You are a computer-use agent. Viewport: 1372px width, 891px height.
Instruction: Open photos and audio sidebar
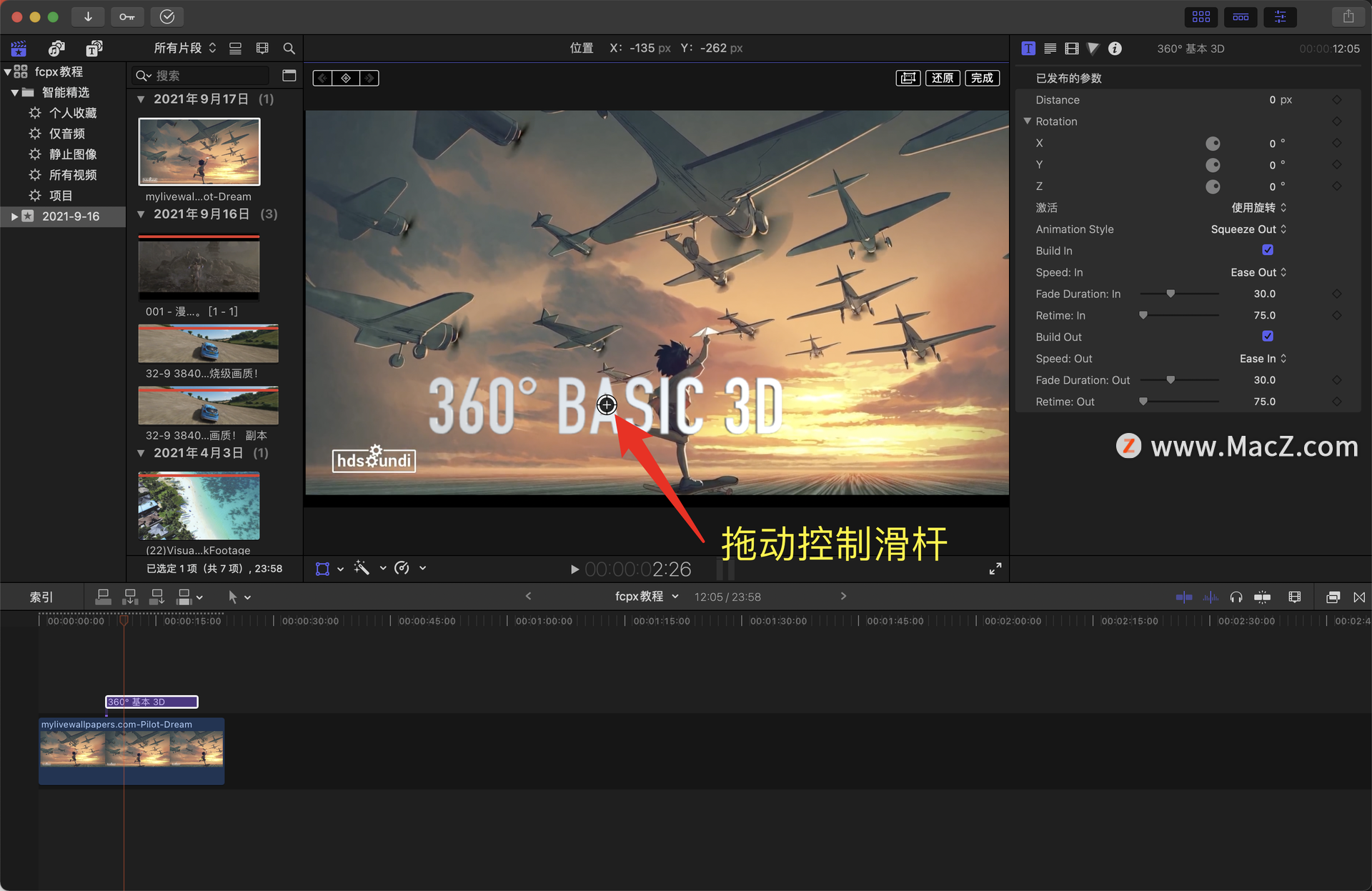56,49
